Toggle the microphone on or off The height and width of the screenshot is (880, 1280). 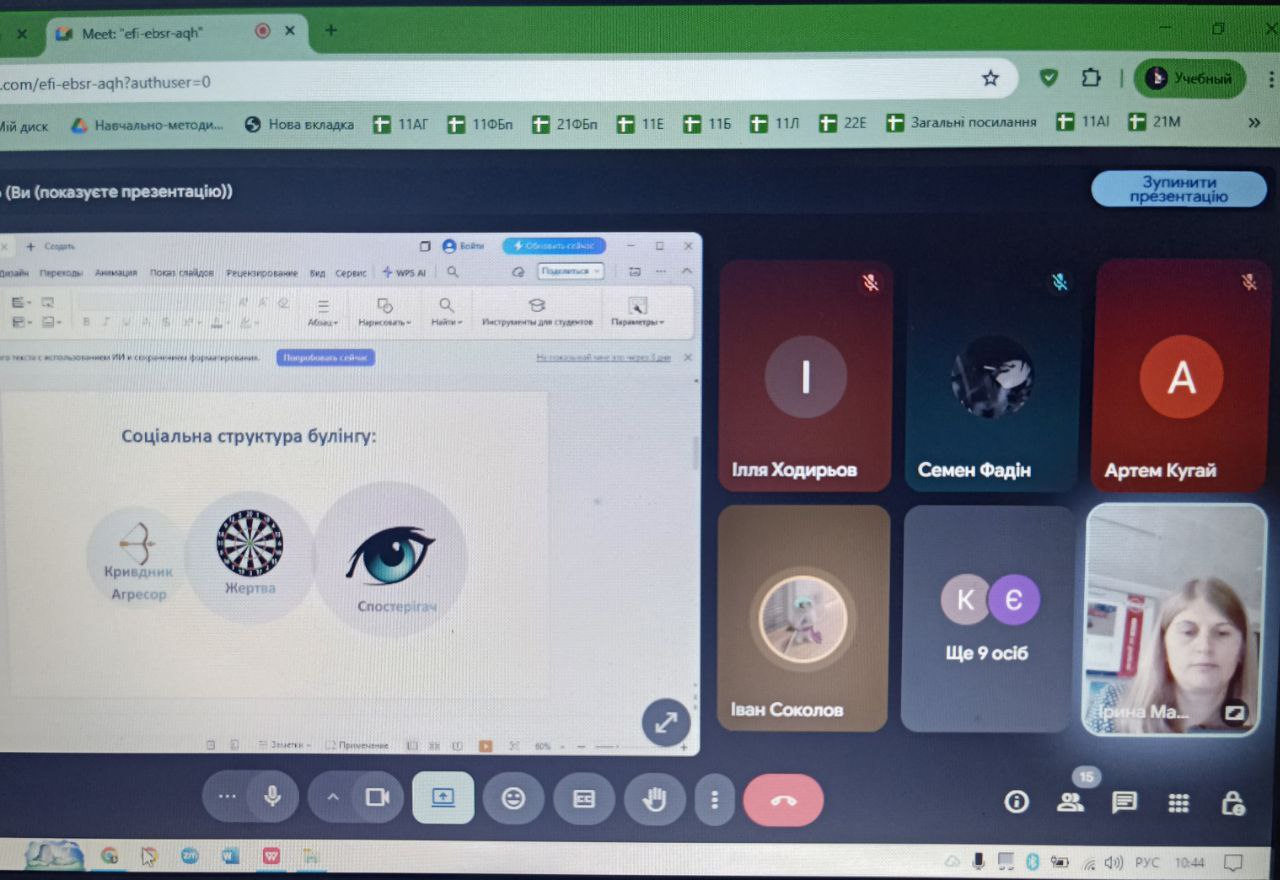coord(272,797)
